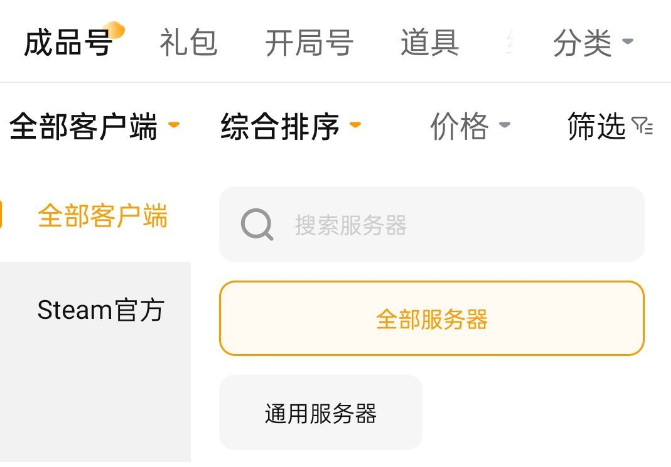Select 全部客户端 in the left client list
Image resolution: width=671 pixels, height=467 pixels.
102,216
